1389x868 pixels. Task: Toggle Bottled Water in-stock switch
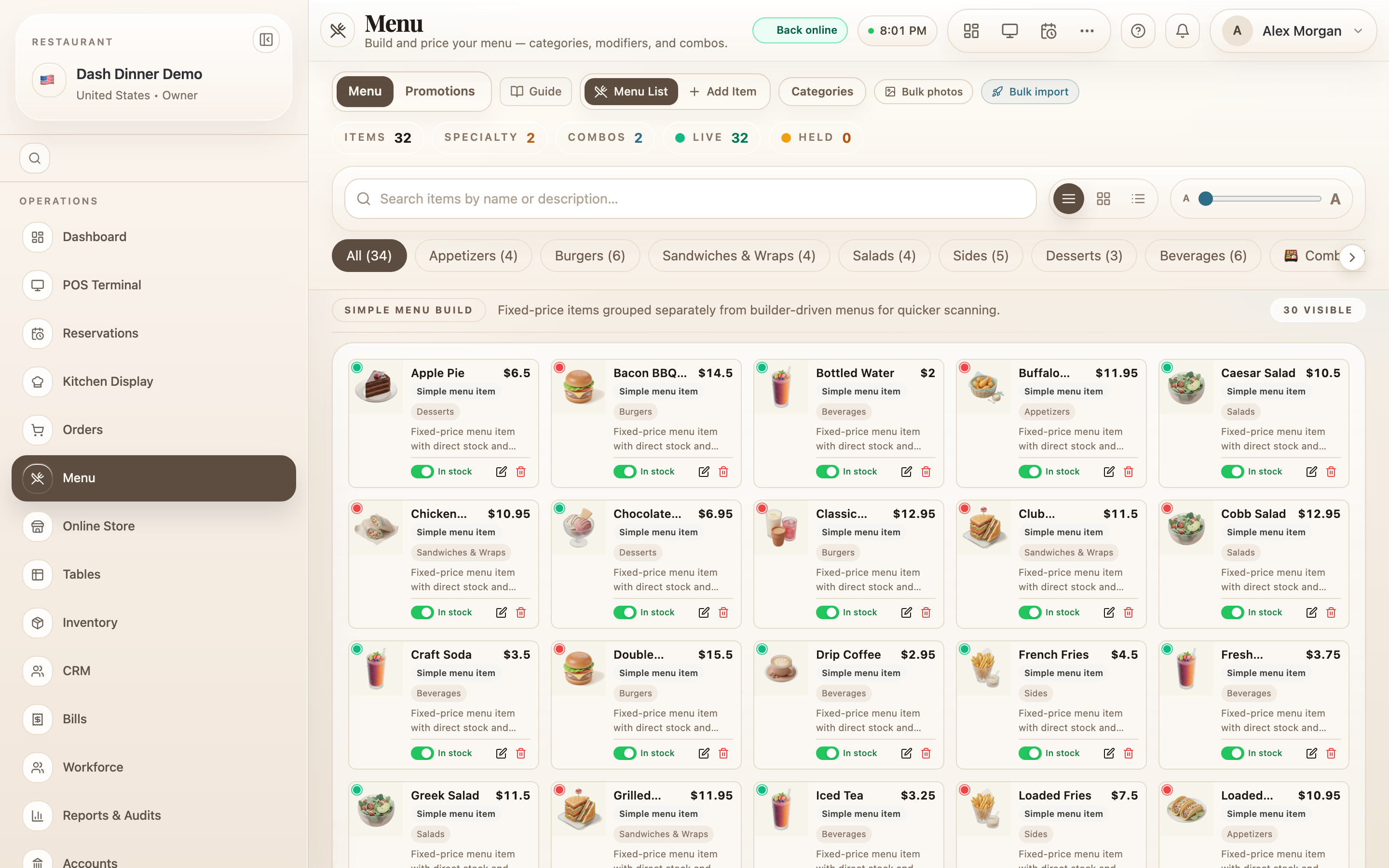(x=828, y=471)
